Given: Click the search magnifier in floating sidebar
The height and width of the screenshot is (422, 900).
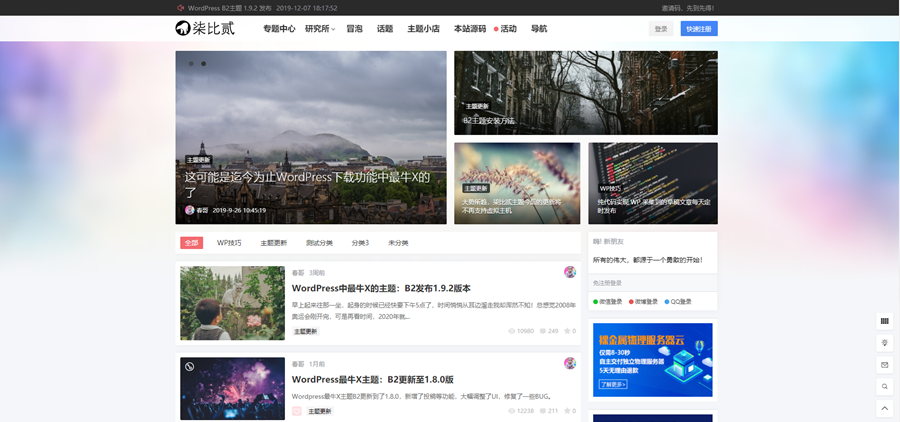Looking at the screenshot, I should point(885,386).
